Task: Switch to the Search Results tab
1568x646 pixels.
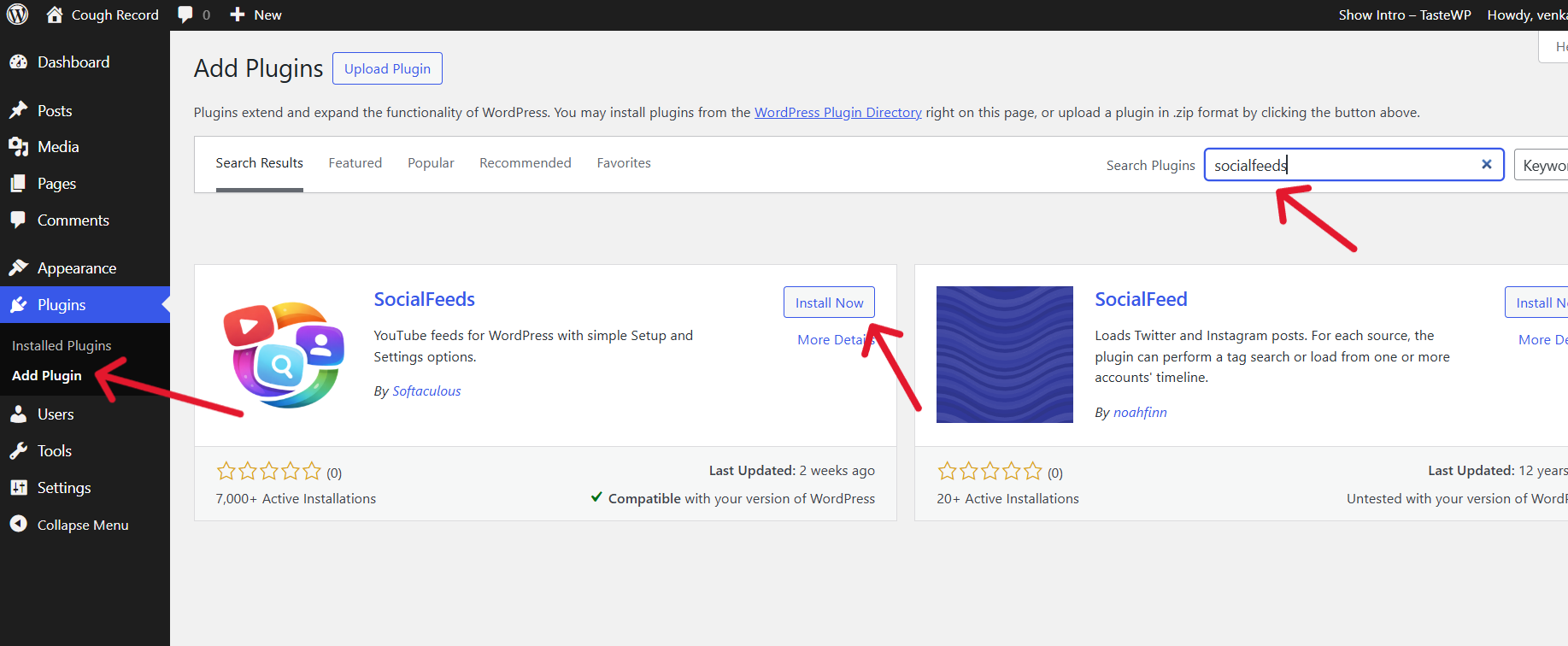Action: pyautogui.click(x=259, y=162)
